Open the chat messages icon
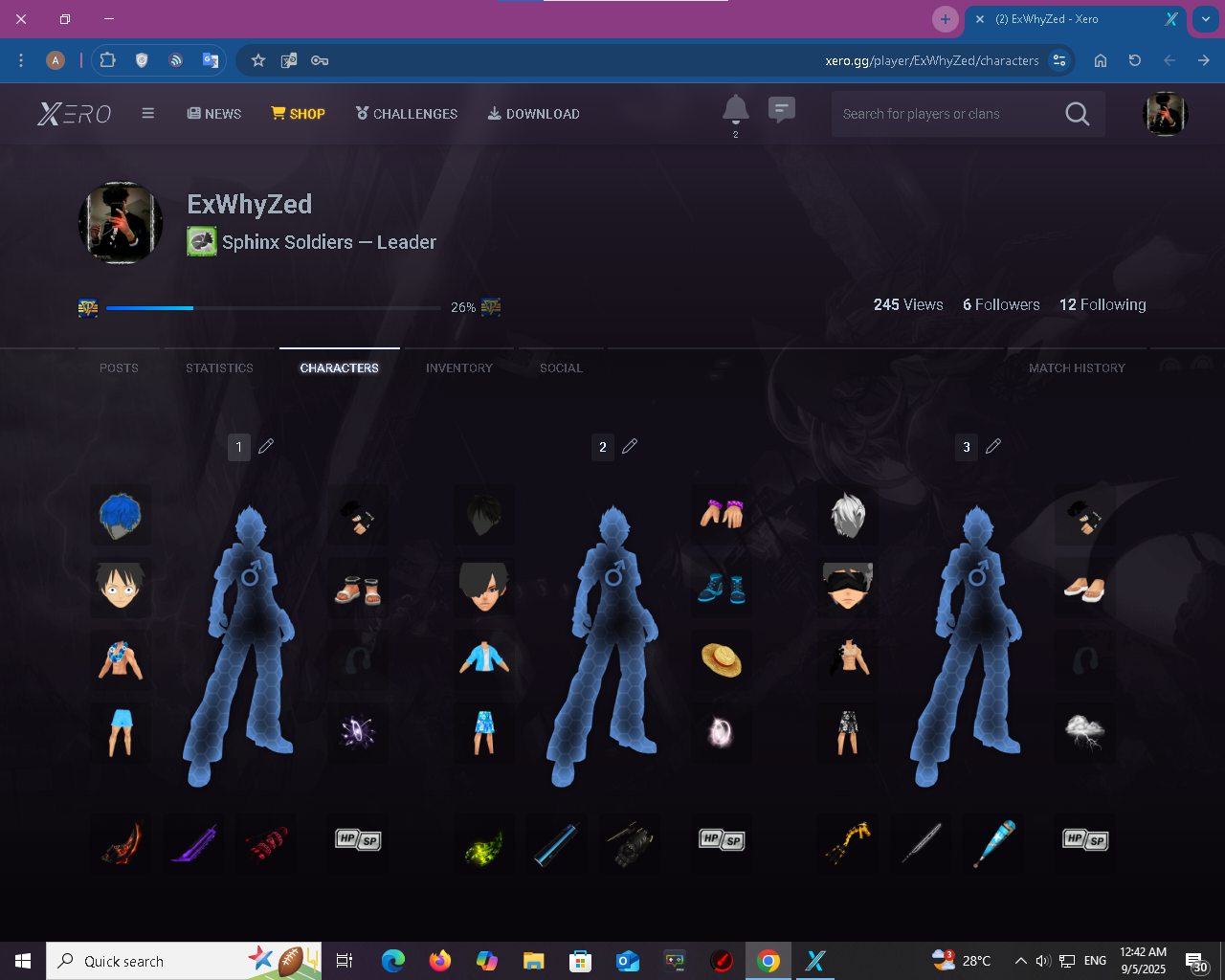The width and height of the screenshot is (1225, 980). point(782,110)
